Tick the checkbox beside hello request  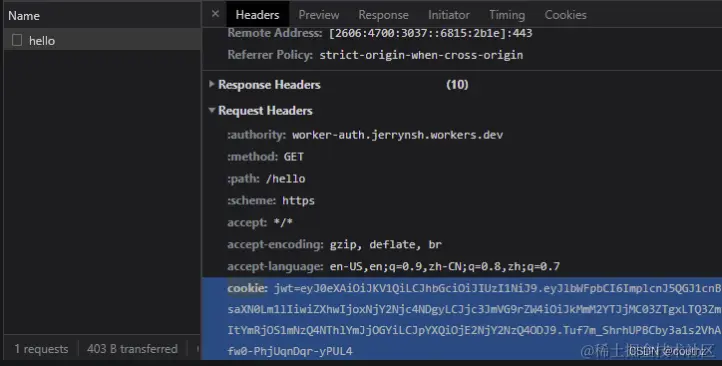(17, 40)
